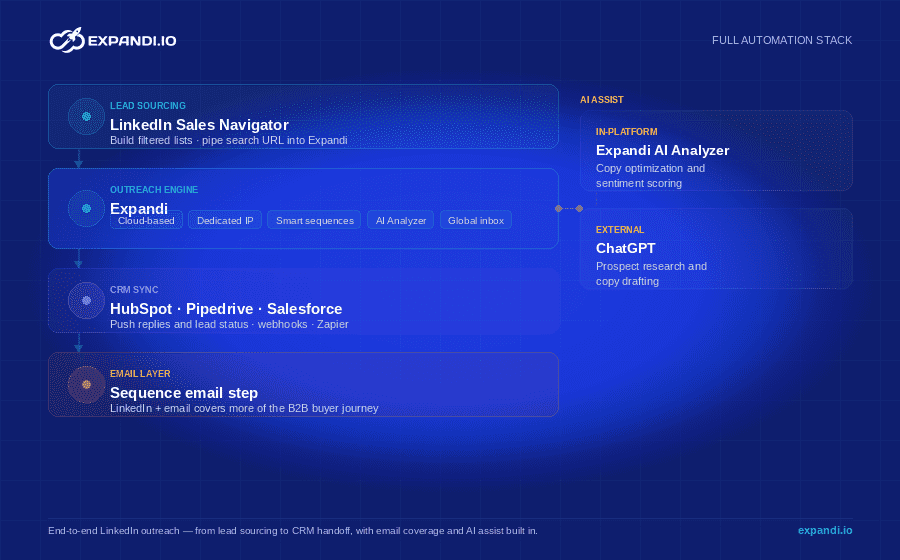Viewport: 900px width, 560px height.
Task: Click the "ChatGPT" heading
Action: pyautogui.click(x=625, y=248)
